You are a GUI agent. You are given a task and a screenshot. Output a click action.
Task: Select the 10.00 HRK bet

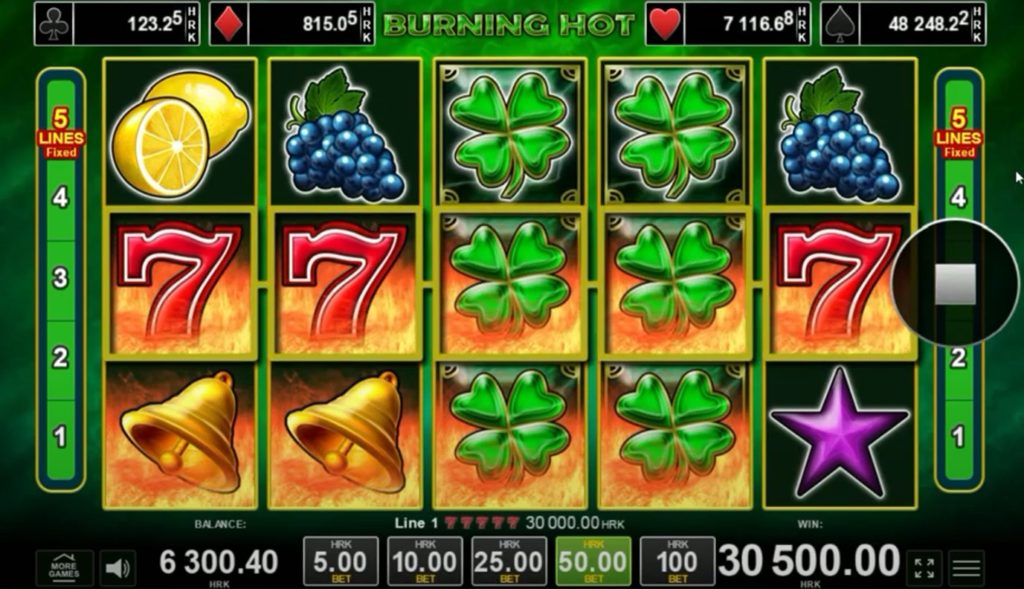point(424,561)
